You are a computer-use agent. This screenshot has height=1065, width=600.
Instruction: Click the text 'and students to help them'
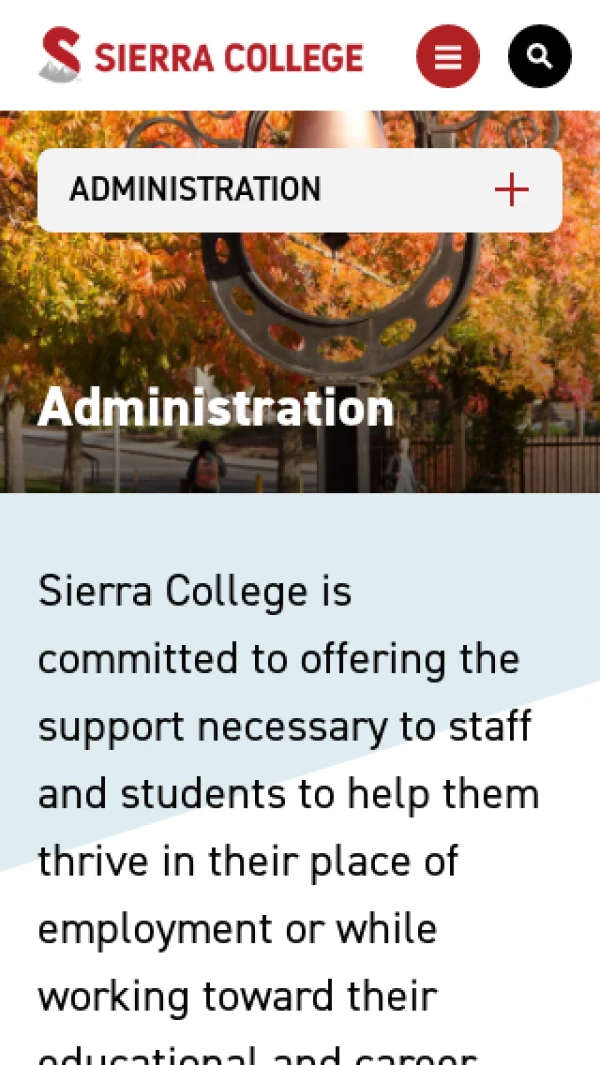(288, 794)
